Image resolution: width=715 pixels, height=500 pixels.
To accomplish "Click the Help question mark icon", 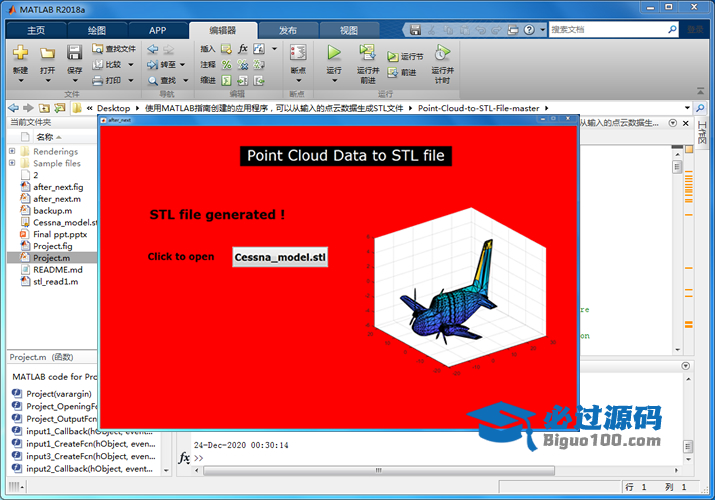I will [529, 30].
